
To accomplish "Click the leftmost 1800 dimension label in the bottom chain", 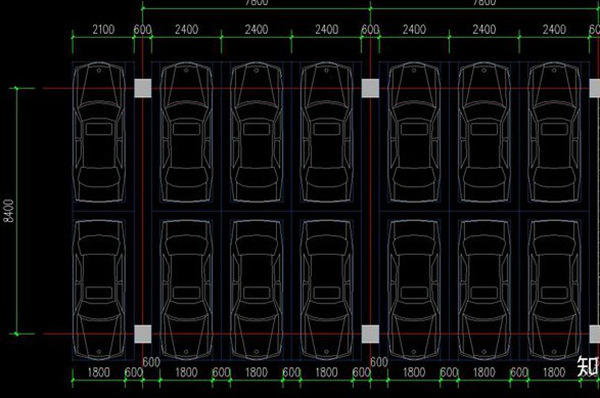I will click(x=99, y=372).
